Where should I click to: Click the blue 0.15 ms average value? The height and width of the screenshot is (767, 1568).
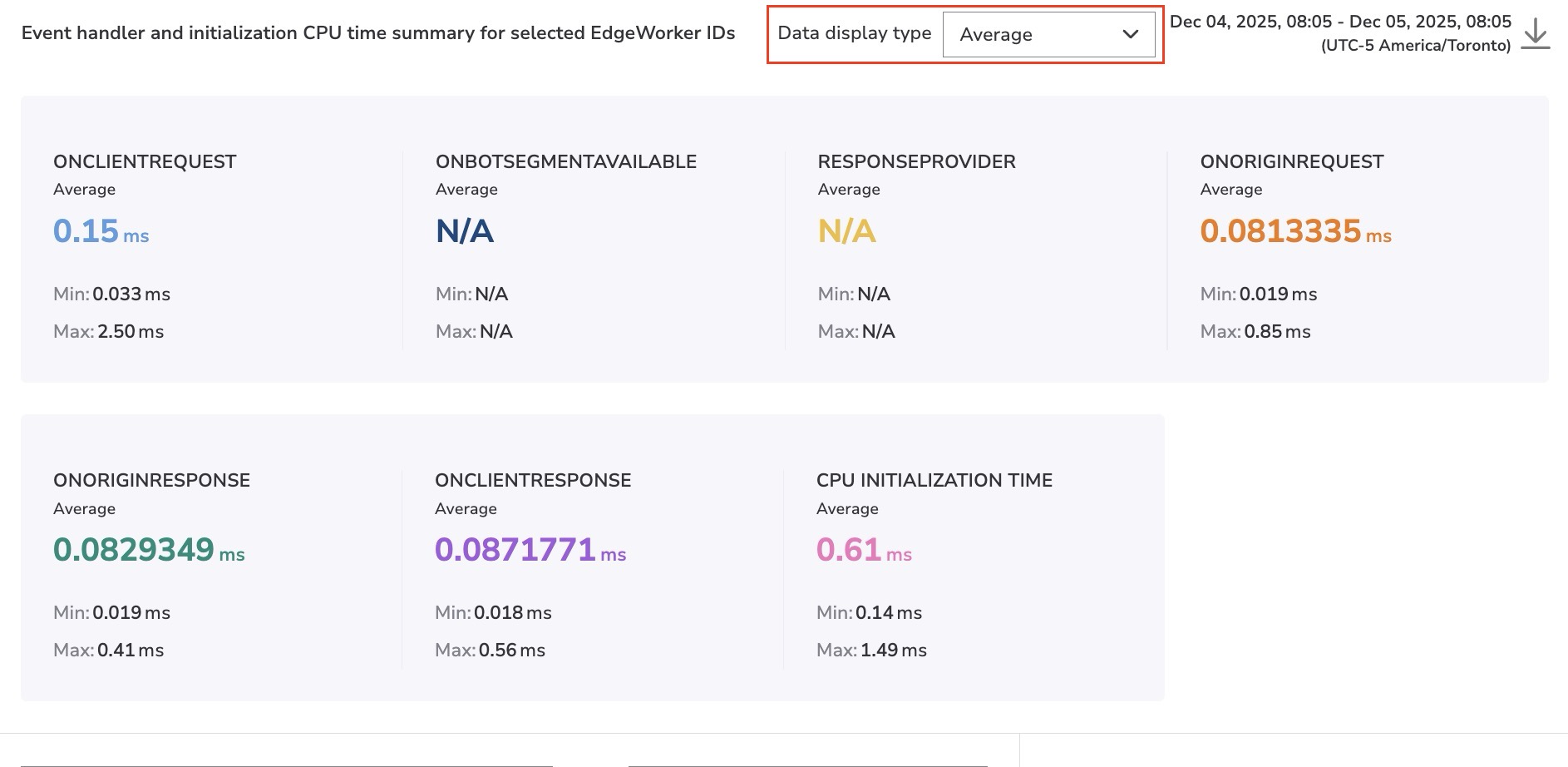101,231
